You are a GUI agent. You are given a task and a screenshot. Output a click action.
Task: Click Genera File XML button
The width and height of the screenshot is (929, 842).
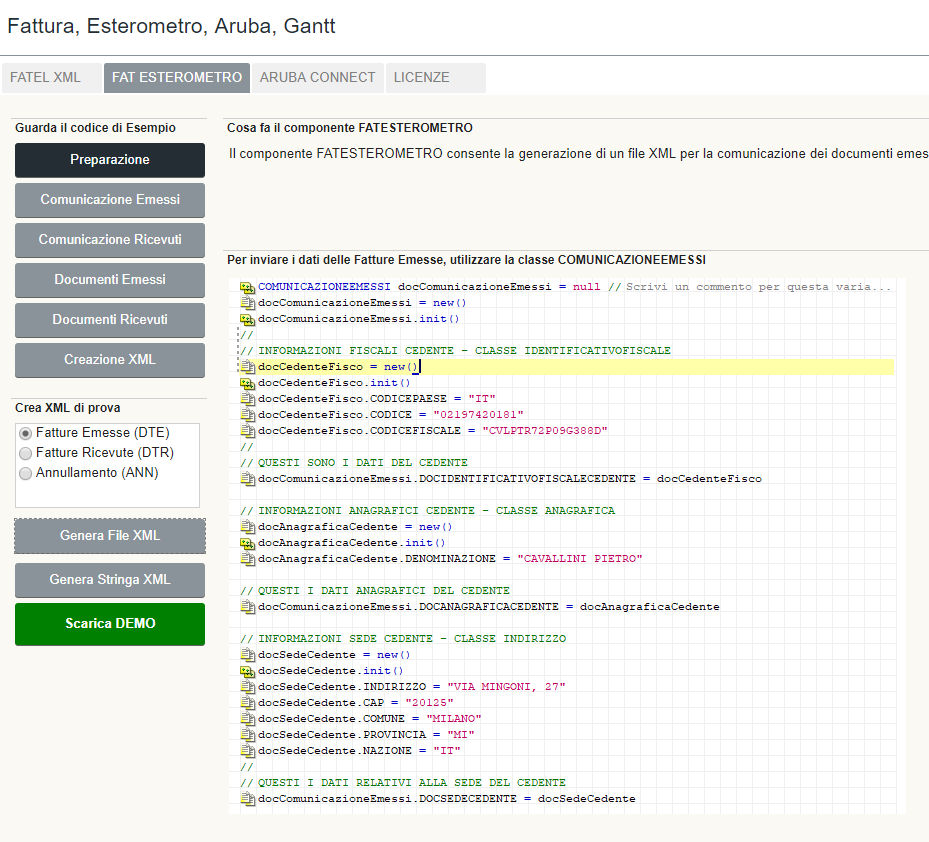pos(110,536)
